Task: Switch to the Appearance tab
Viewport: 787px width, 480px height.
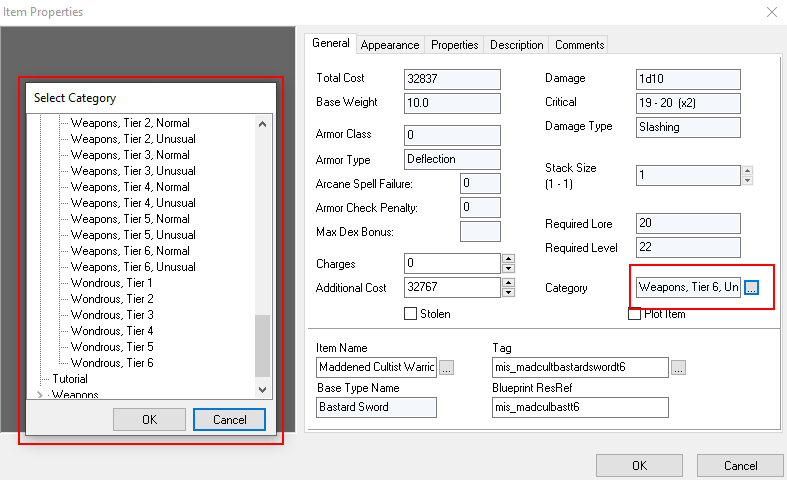Action: coord(390,45)
